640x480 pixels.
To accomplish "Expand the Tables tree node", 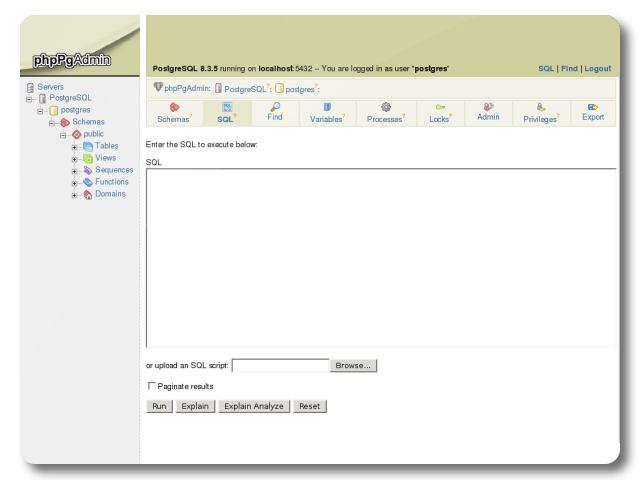I will coord(75,146).
